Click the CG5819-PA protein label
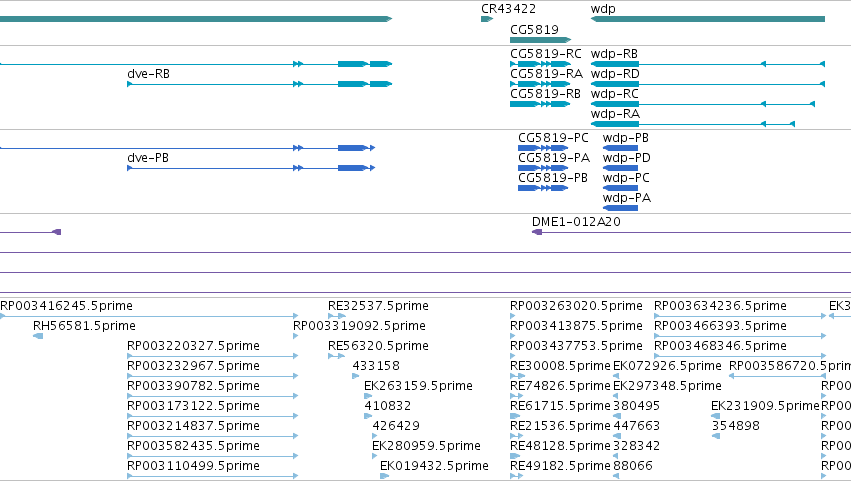The image size is (851, 481). (x=554, y=158)
